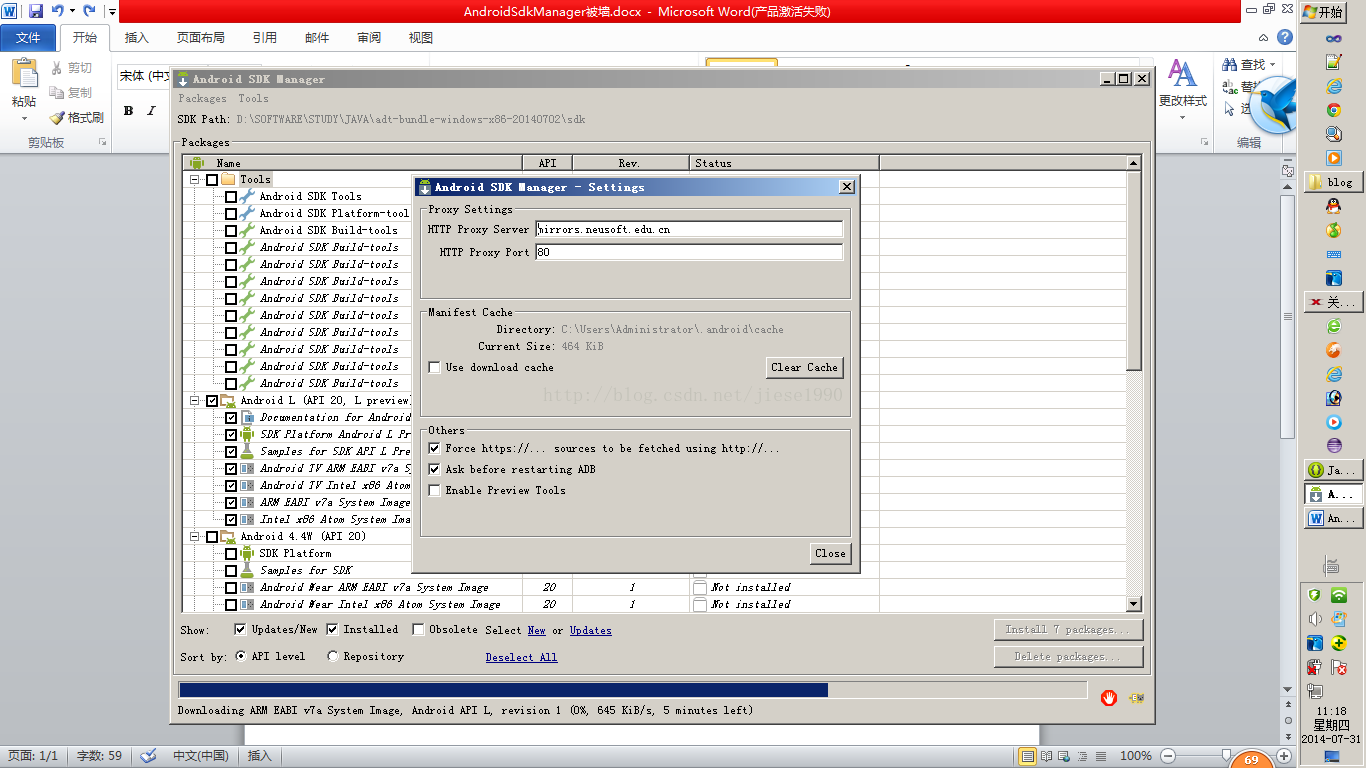
Task: Click the Deselect All link
Action: click(x=521, y=658)
